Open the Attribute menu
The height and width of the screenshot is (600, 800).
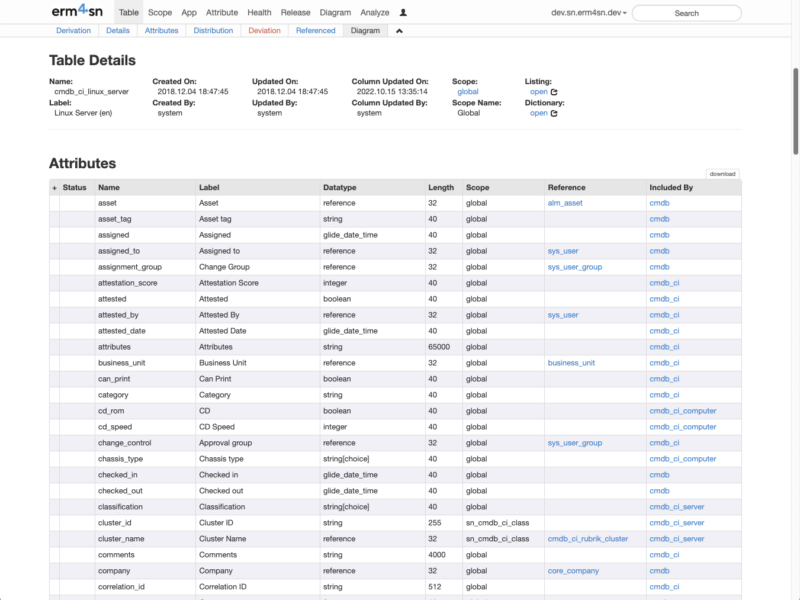coord(221,13)
